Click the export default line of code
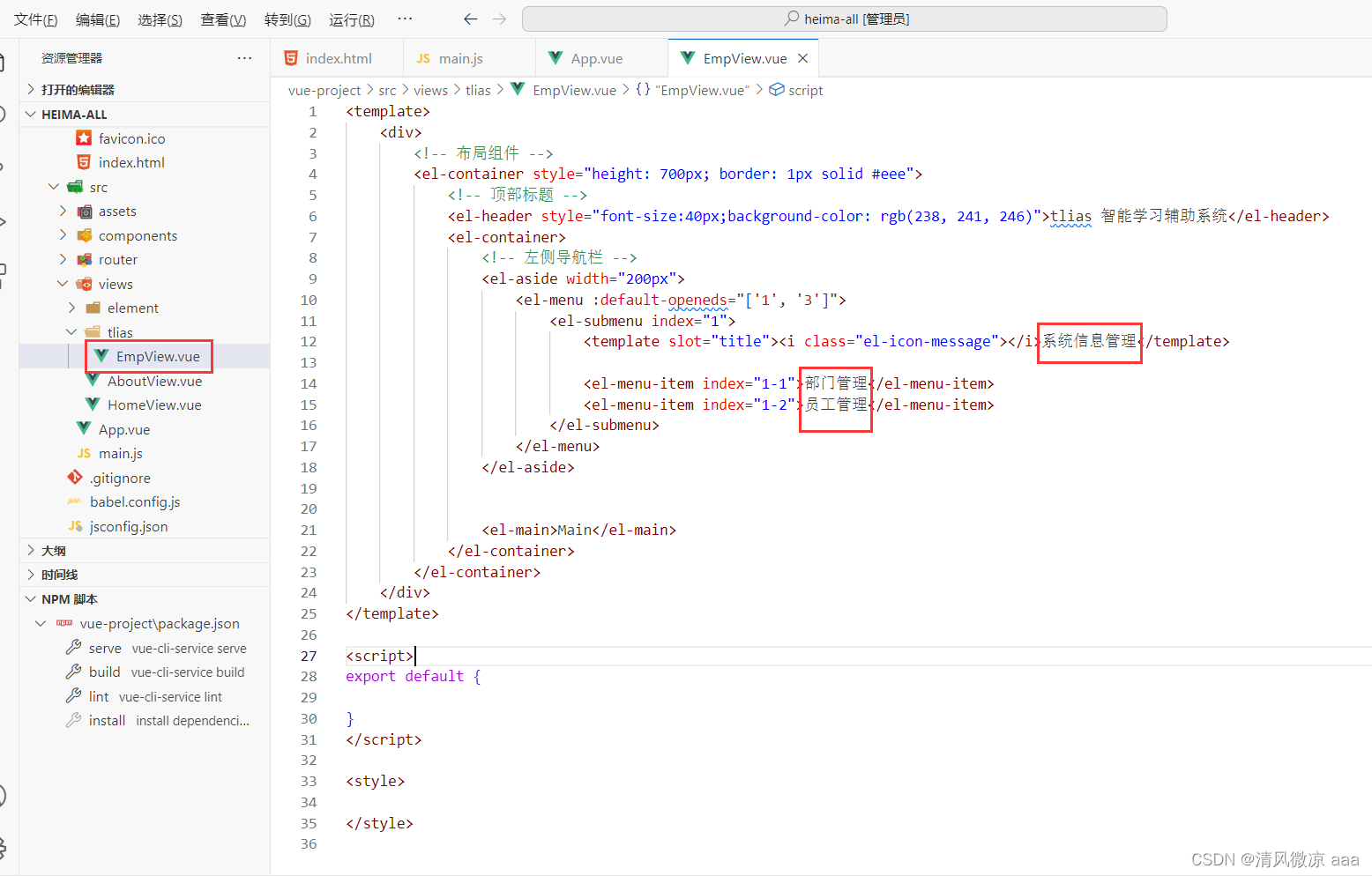Image resolution: width=1372 pixels, height=876 pixels. pos(414,676)
